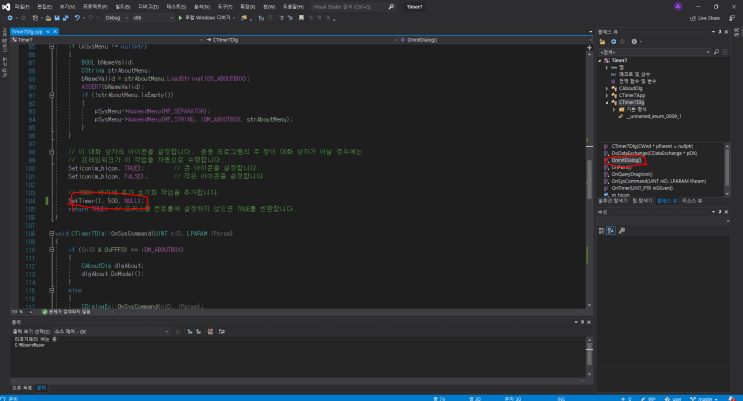Expand the CAboutDlg node in Class View
Image resolution: width=743 pixels, height=401 pixels.
[x=607, y=88]
